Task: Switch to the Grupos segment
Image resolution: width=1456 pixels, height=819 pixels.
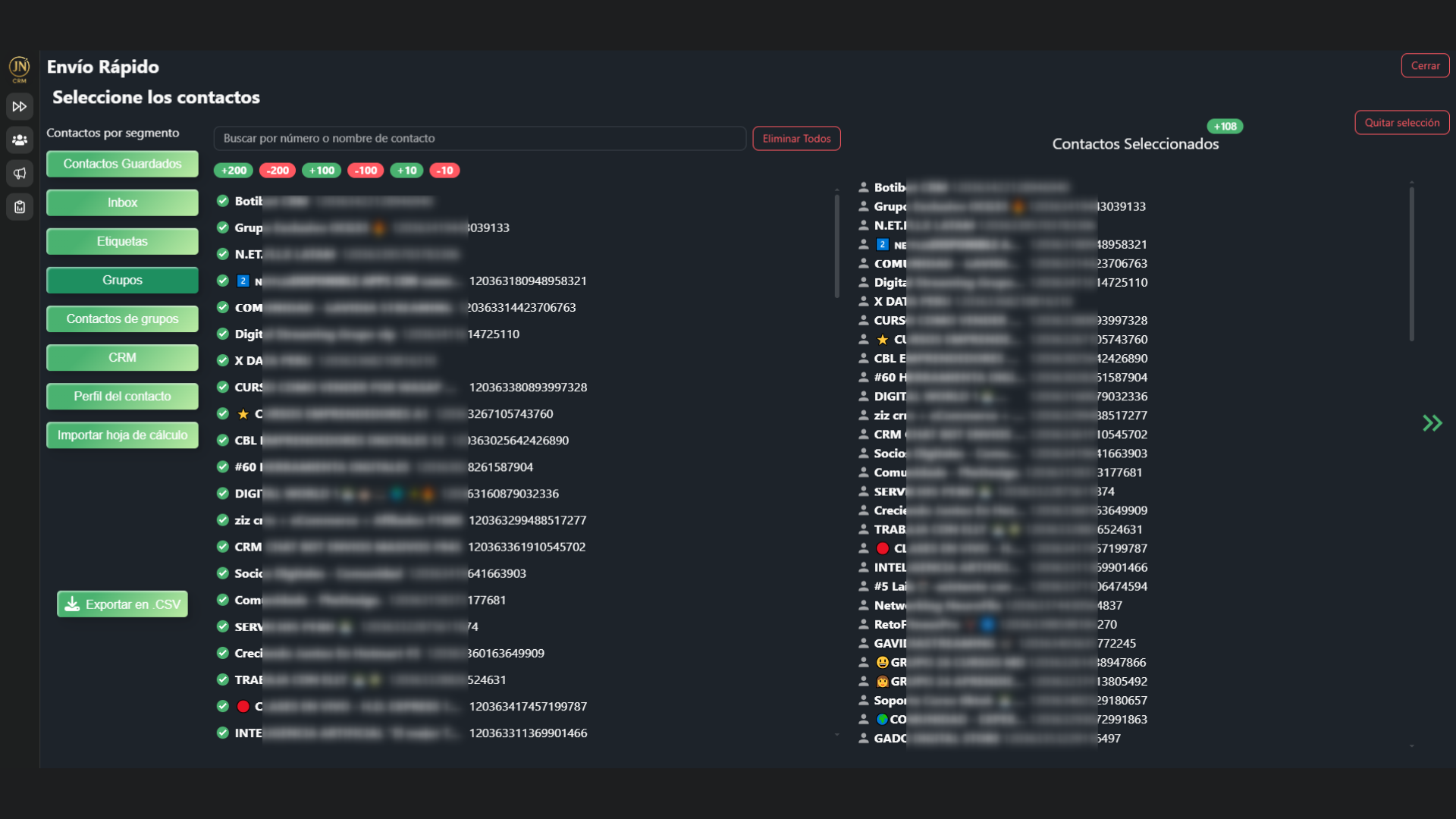Action: coord(122,280)
